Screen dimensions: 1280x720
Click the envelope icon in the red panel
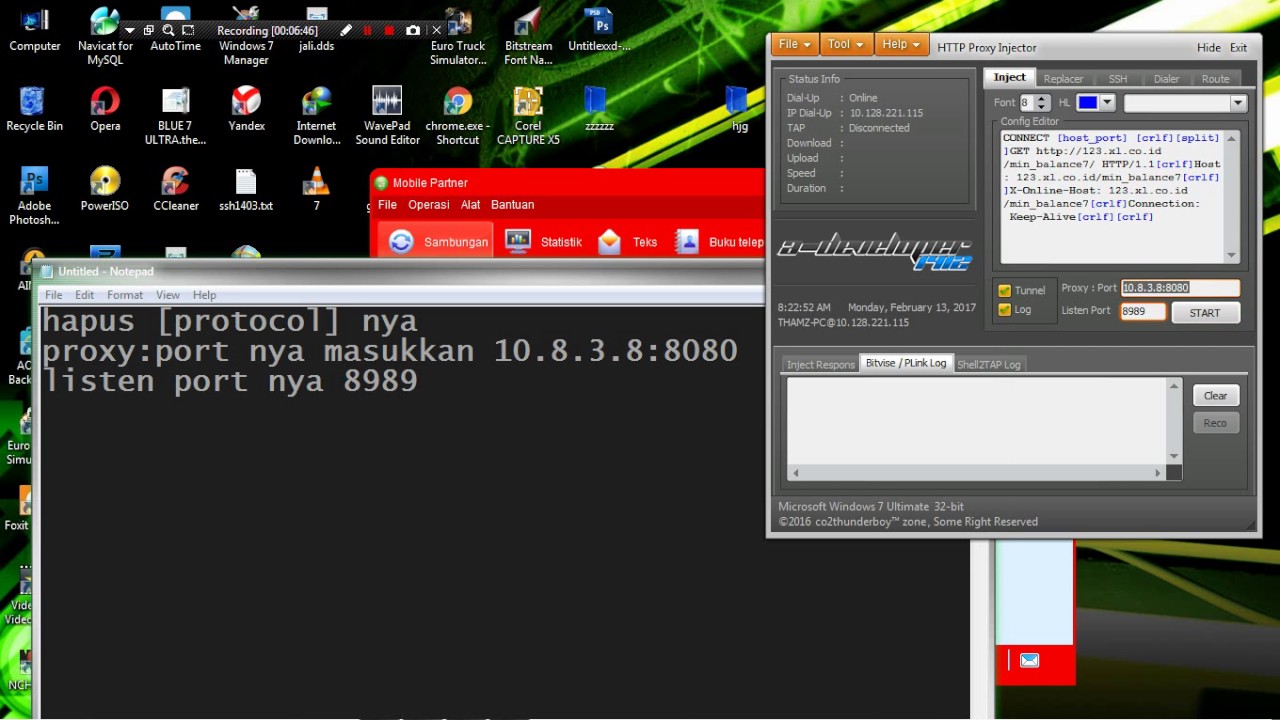coord(1029,660)
